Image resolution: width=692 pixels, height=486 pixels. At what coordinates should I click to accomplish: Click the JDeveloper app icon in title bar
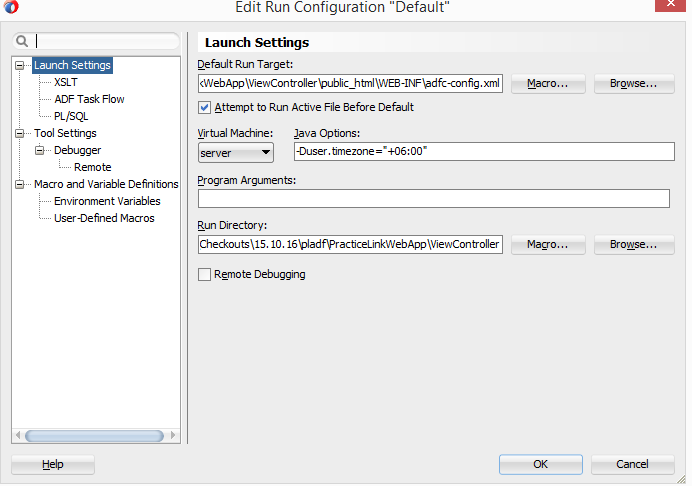(11, 7)
